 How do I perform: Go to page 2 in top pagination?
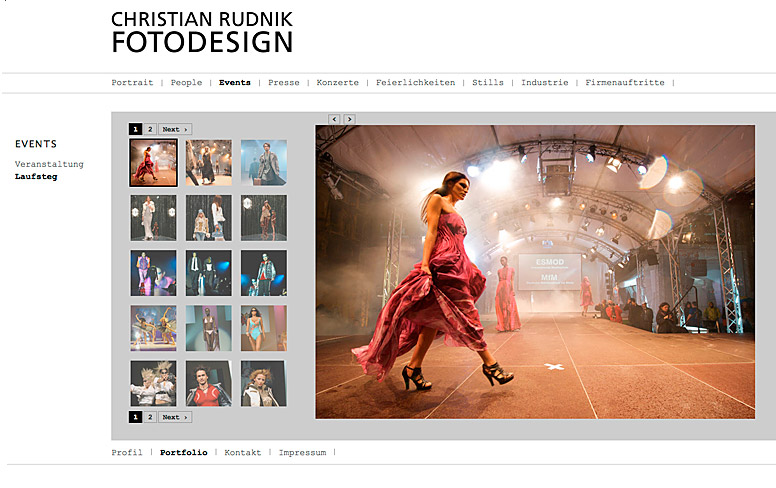150,129
